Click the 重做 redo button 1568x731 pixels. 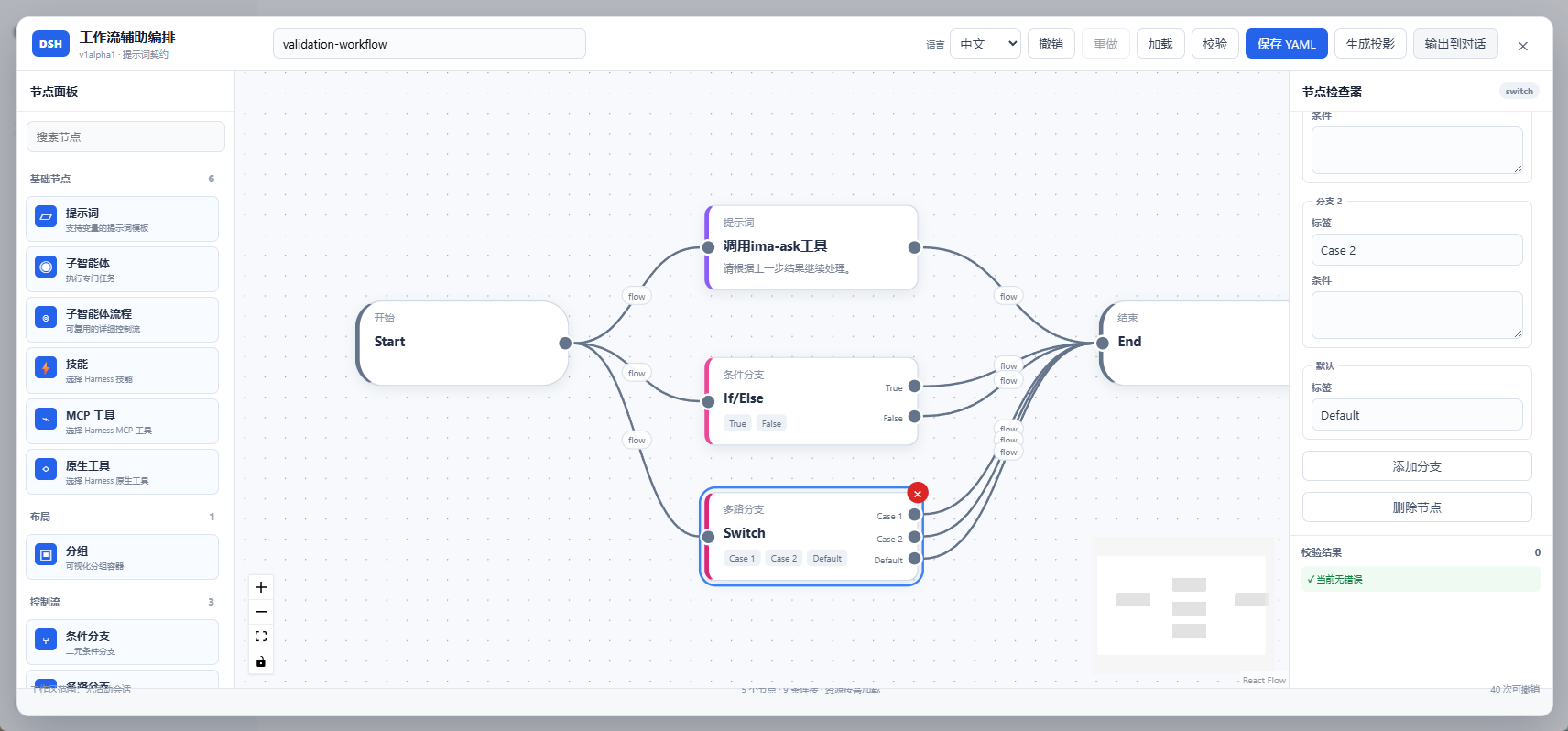pyautogui.click(x=1105, y=44)
